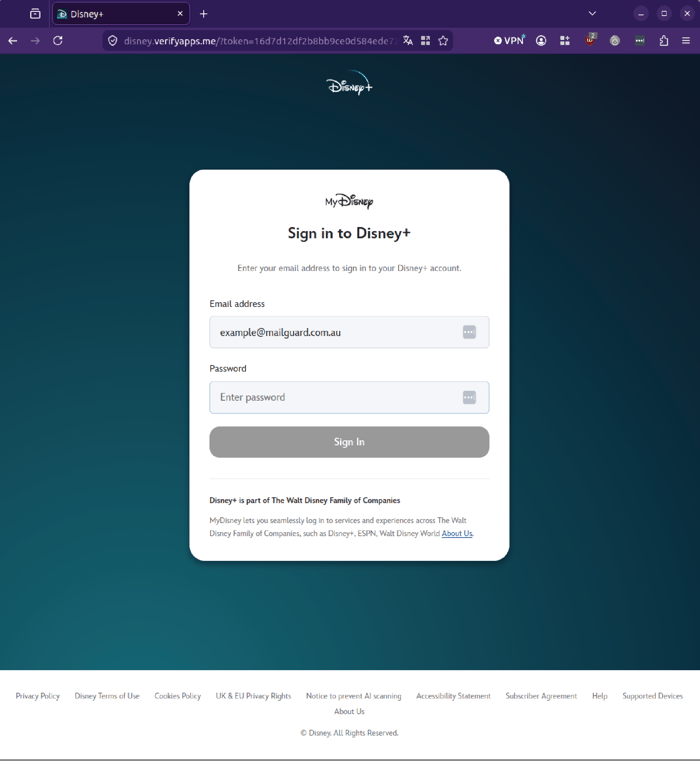Click the Sign In button
This screenshot has height=761, width=700.
pos(349,442)
